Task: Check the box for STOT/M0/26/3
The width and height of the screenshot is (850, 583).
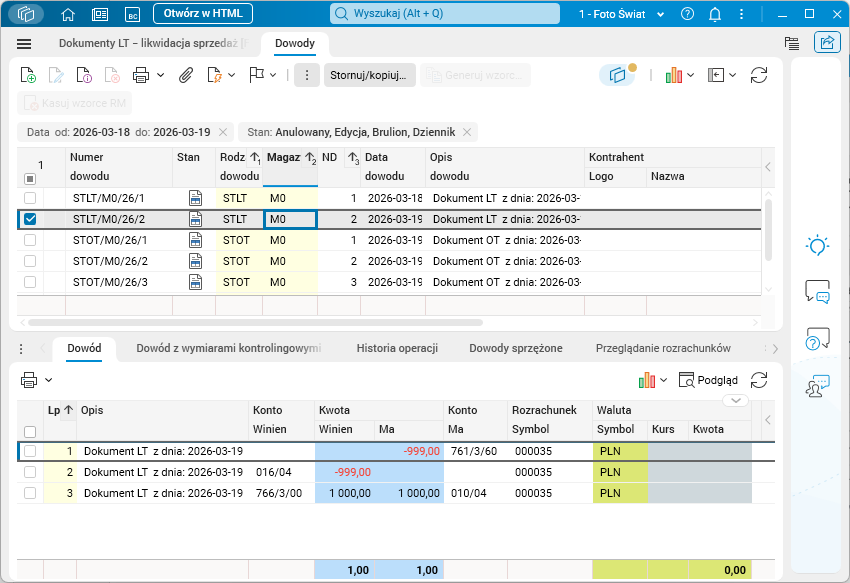Action: pos(30,282)
